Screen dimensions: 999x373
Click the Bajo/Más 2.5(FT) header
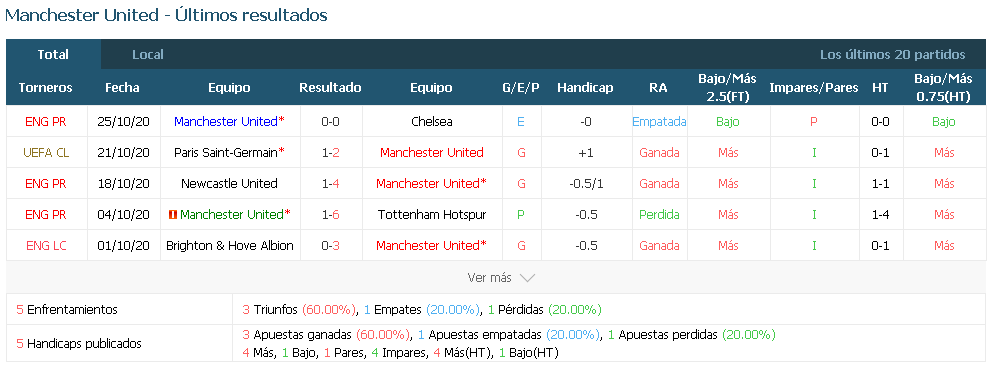click(727, 88)
